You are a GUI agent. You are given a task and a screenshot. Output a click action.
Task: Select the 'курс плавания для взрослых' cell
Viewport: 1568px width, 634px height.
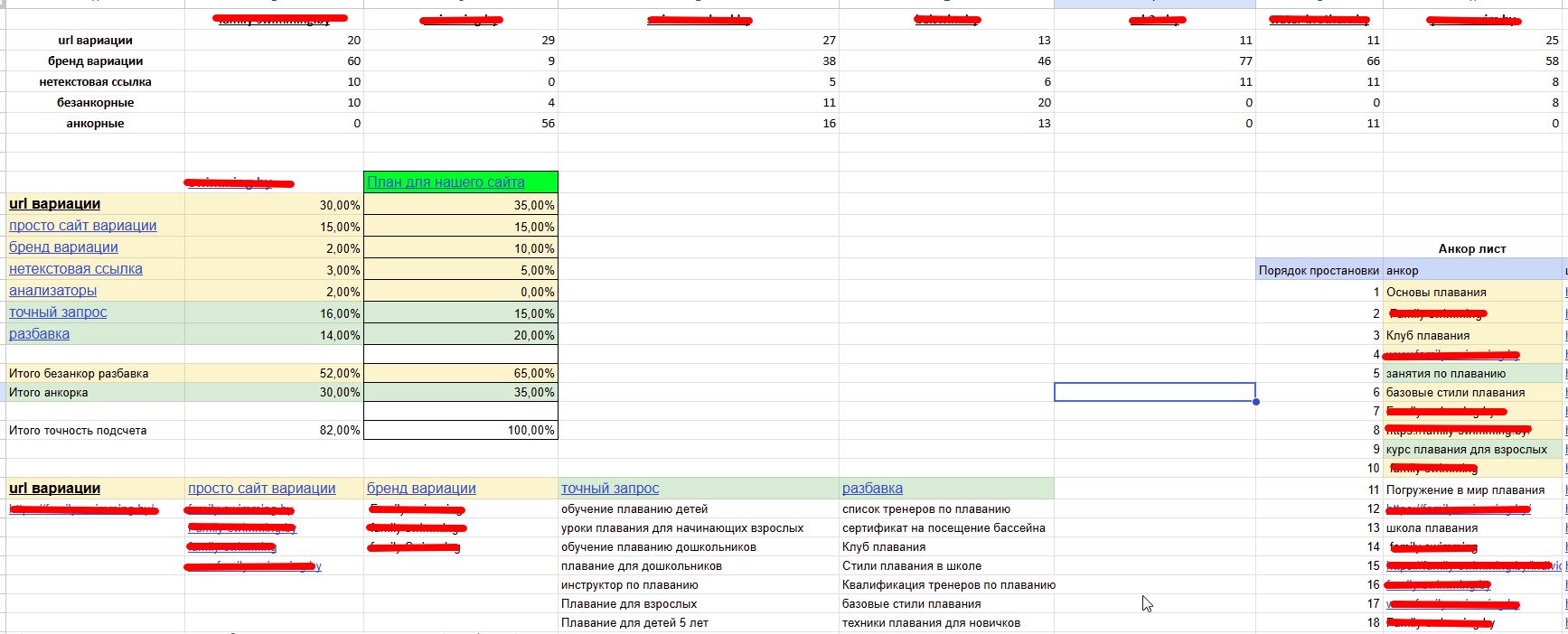[x=1466, y=449]
